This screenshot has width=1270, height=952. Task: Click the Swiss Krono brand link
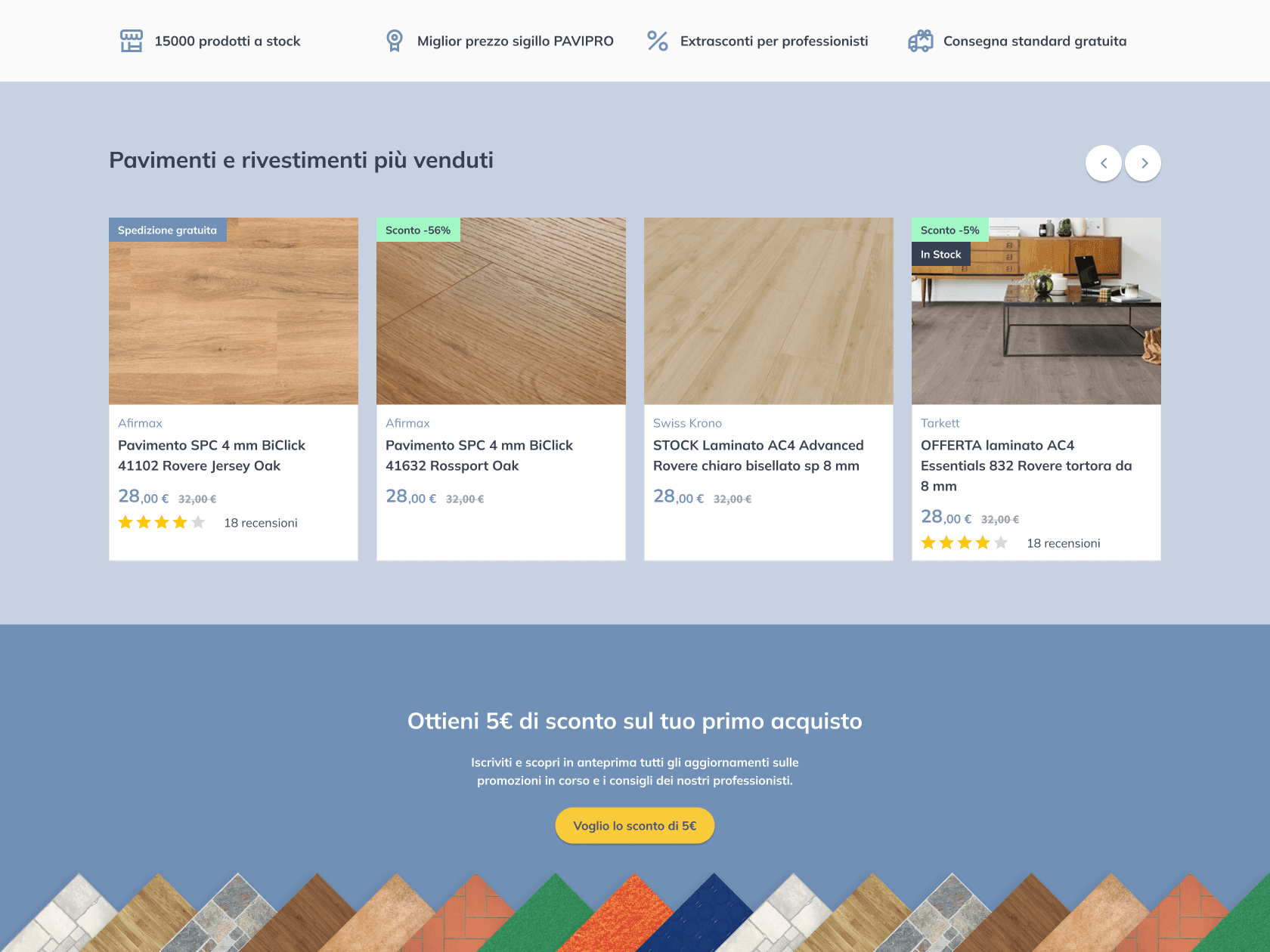(687, 423)
